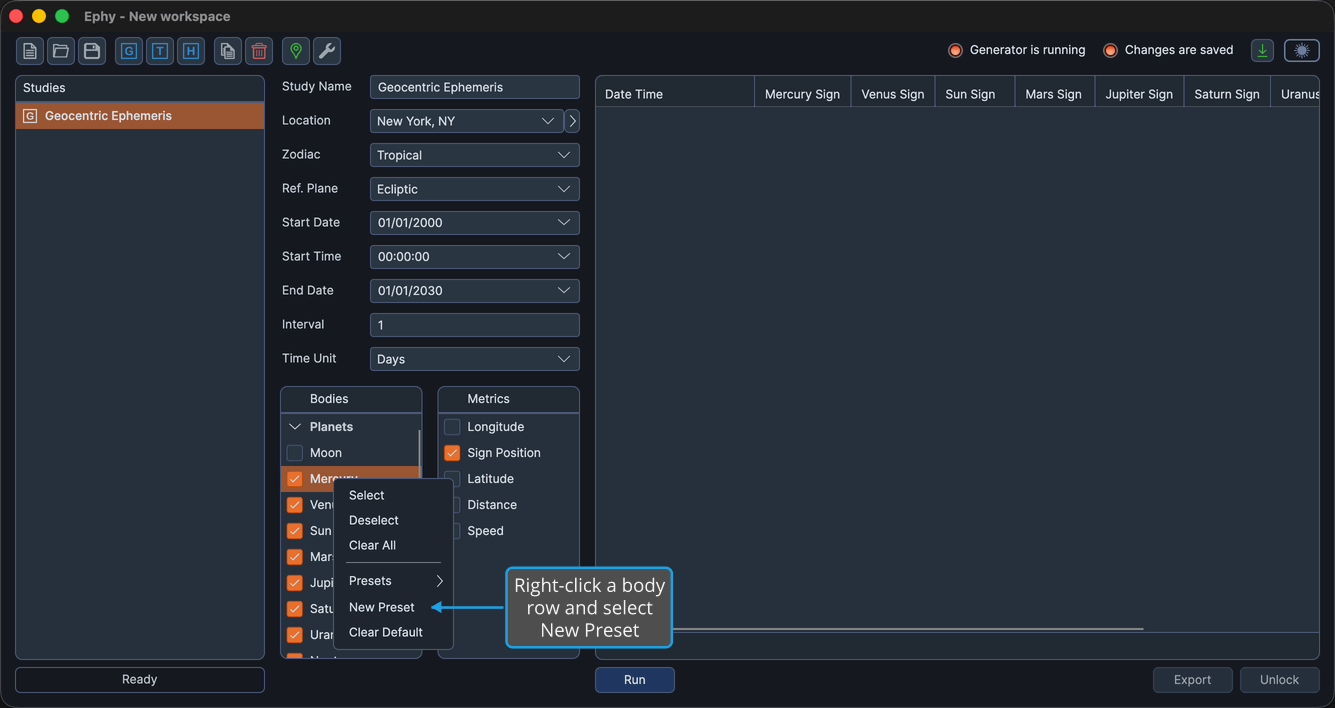Open settings with wrench icon
1335x708 pixels.
point(327,51)
